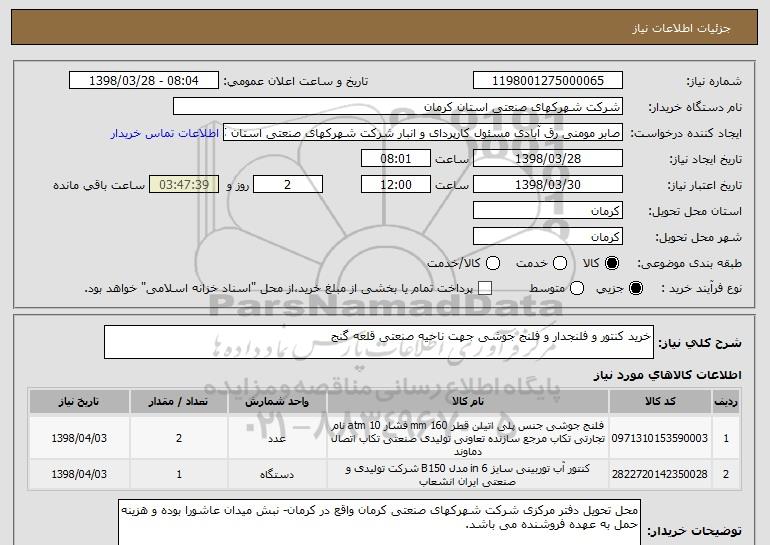Click the تاریخ نیاز column header
The height and width of the screenshot is (545, 770).
[79, 402]
